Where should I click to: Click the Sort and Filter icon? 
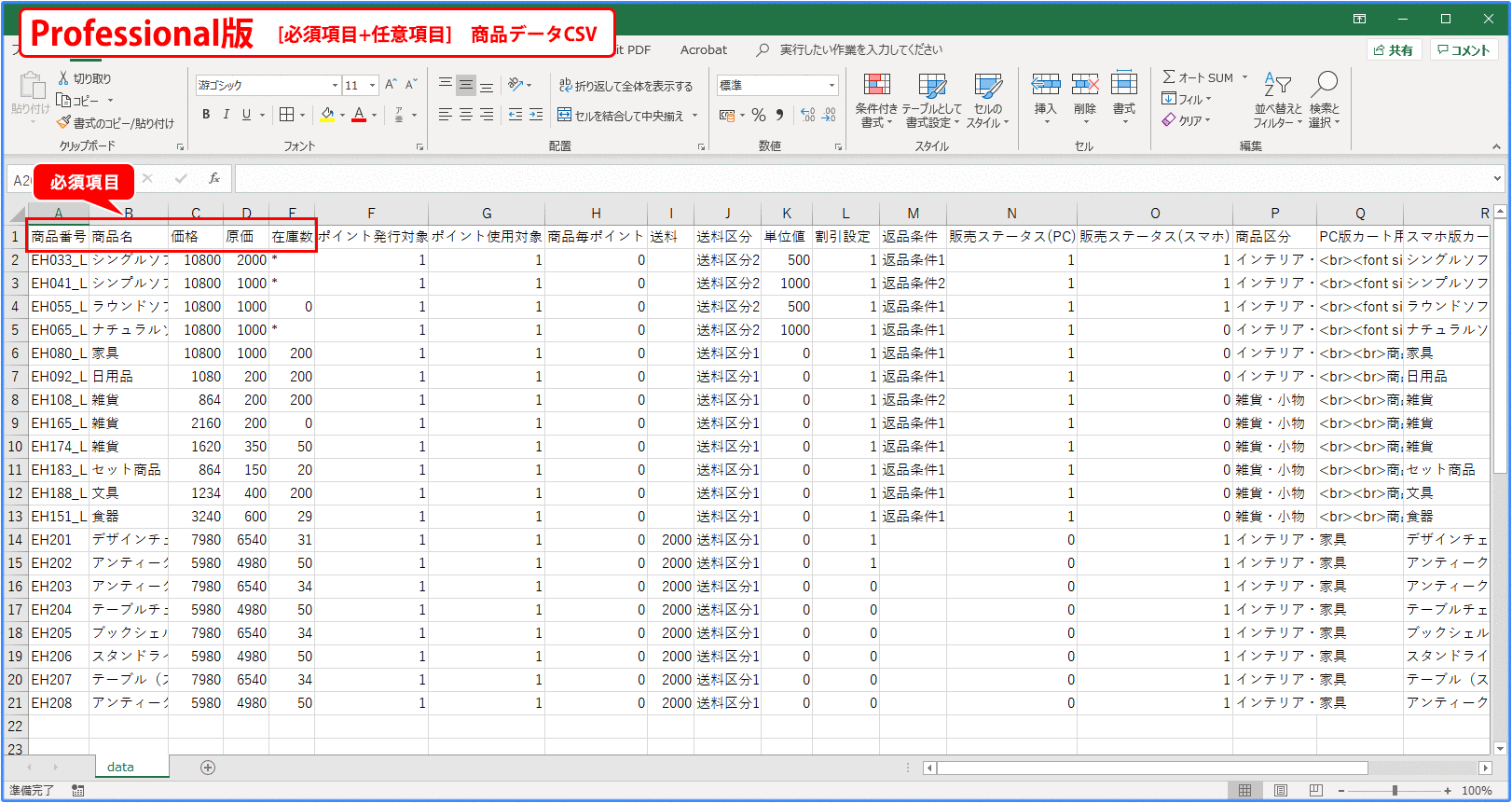1277,85
